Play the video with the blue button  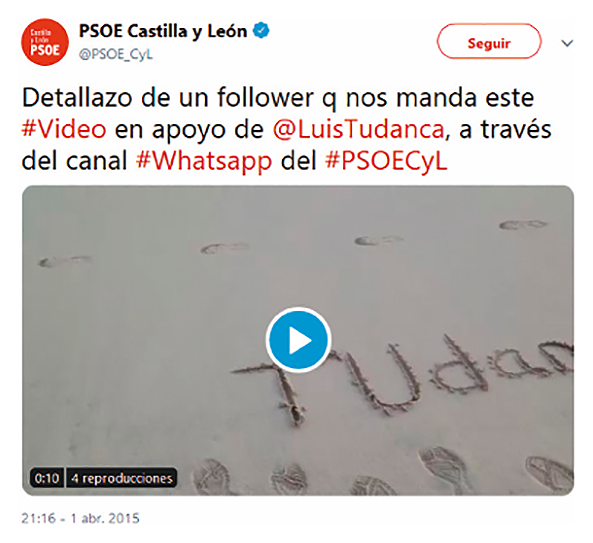[298, 340]
